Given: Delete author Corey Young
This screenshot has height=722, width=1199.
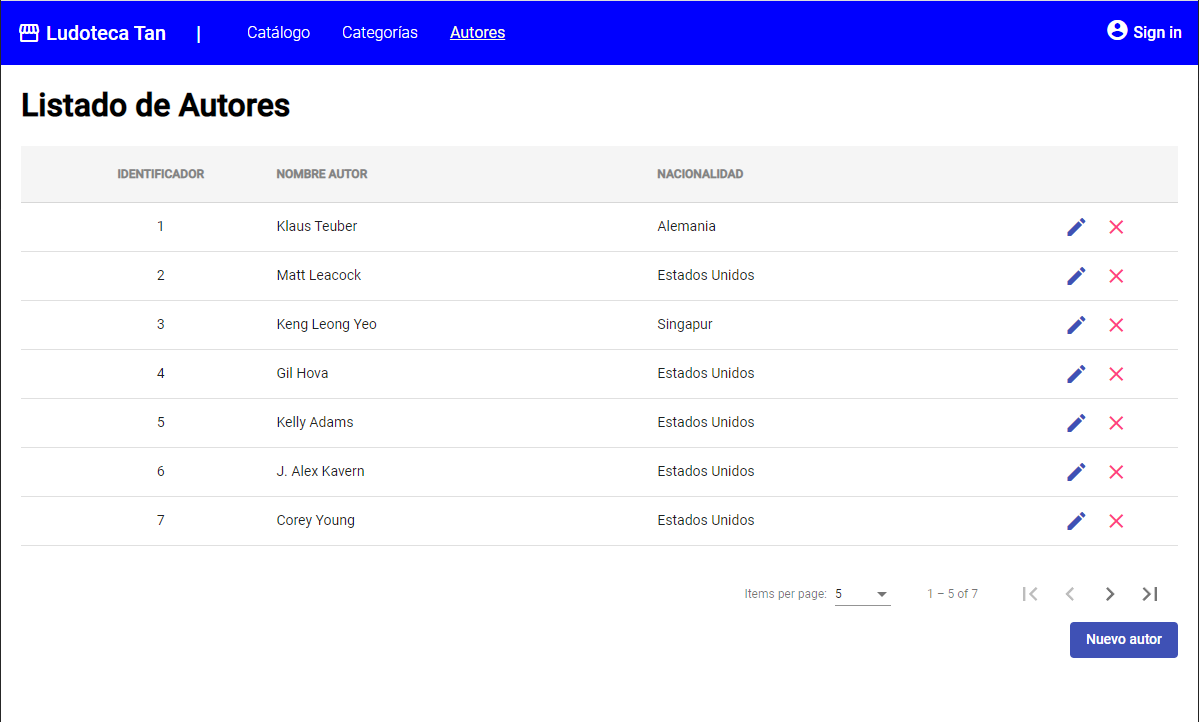Looking at the screenshot, I should (1116, 521).
